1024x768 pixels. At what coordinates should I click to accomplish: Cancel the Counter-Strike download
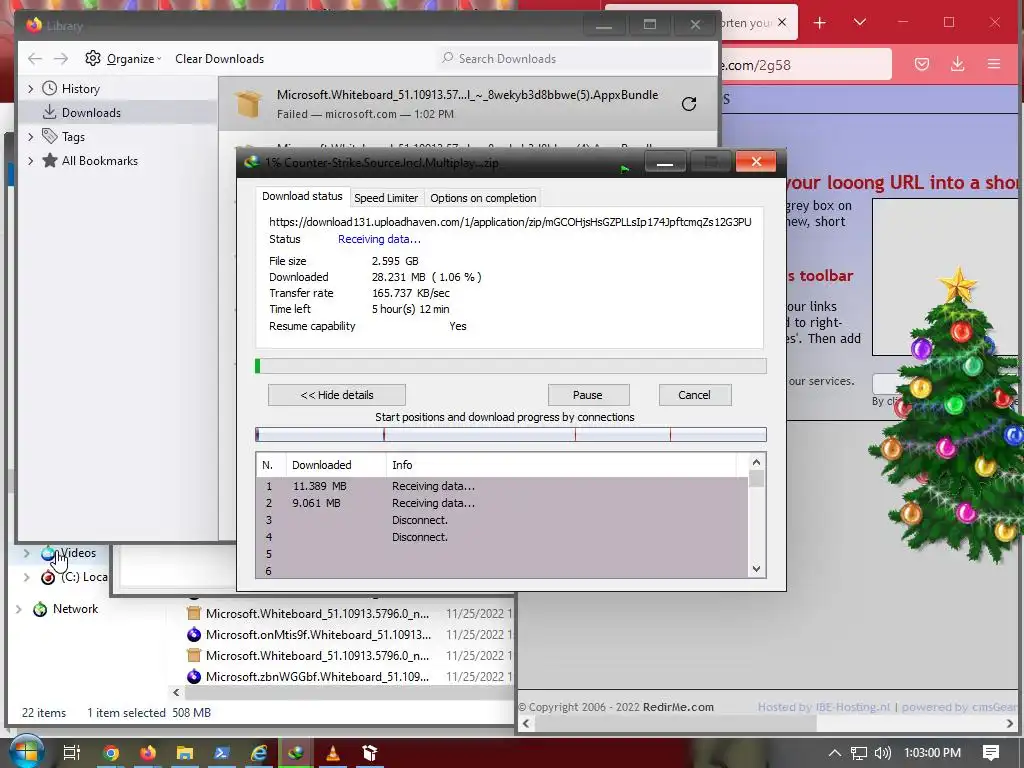[x=694, y=395]
